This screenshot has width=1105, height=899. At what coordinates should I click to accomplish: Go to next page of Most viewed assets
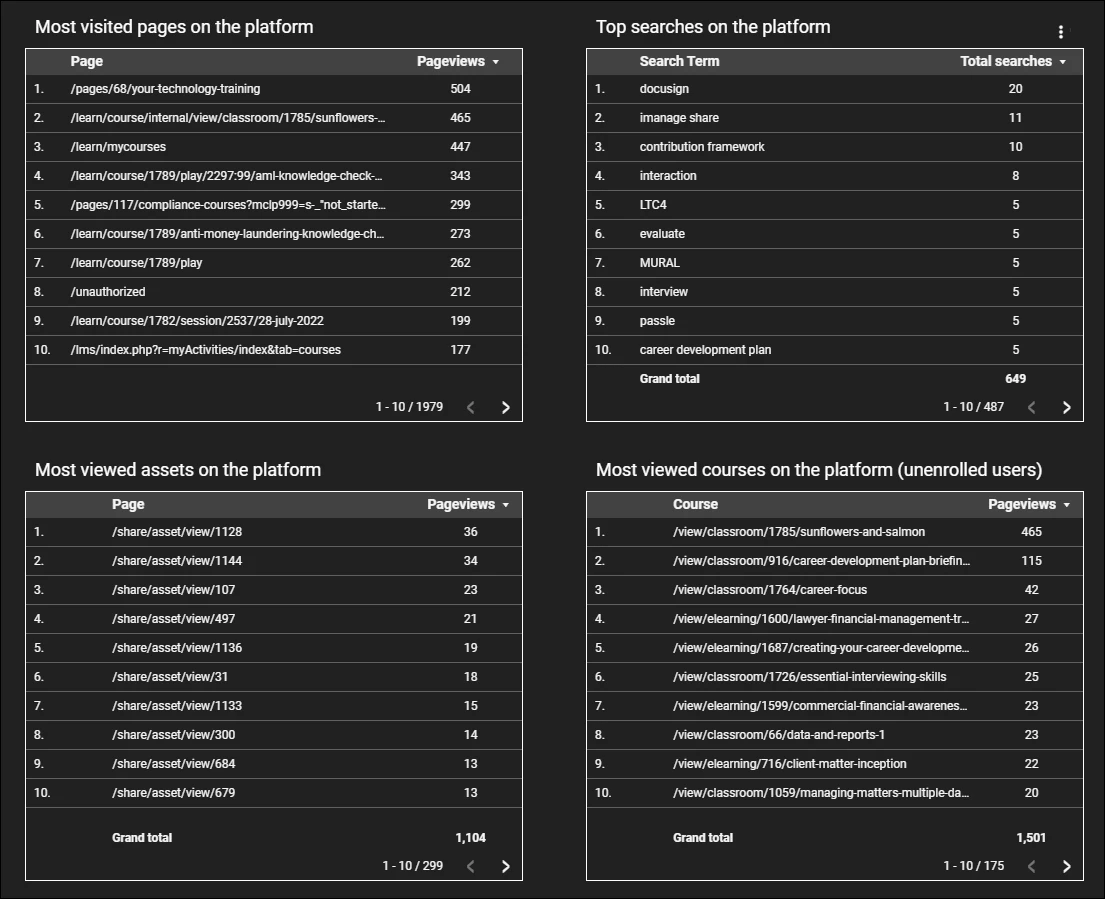point(505,866)
